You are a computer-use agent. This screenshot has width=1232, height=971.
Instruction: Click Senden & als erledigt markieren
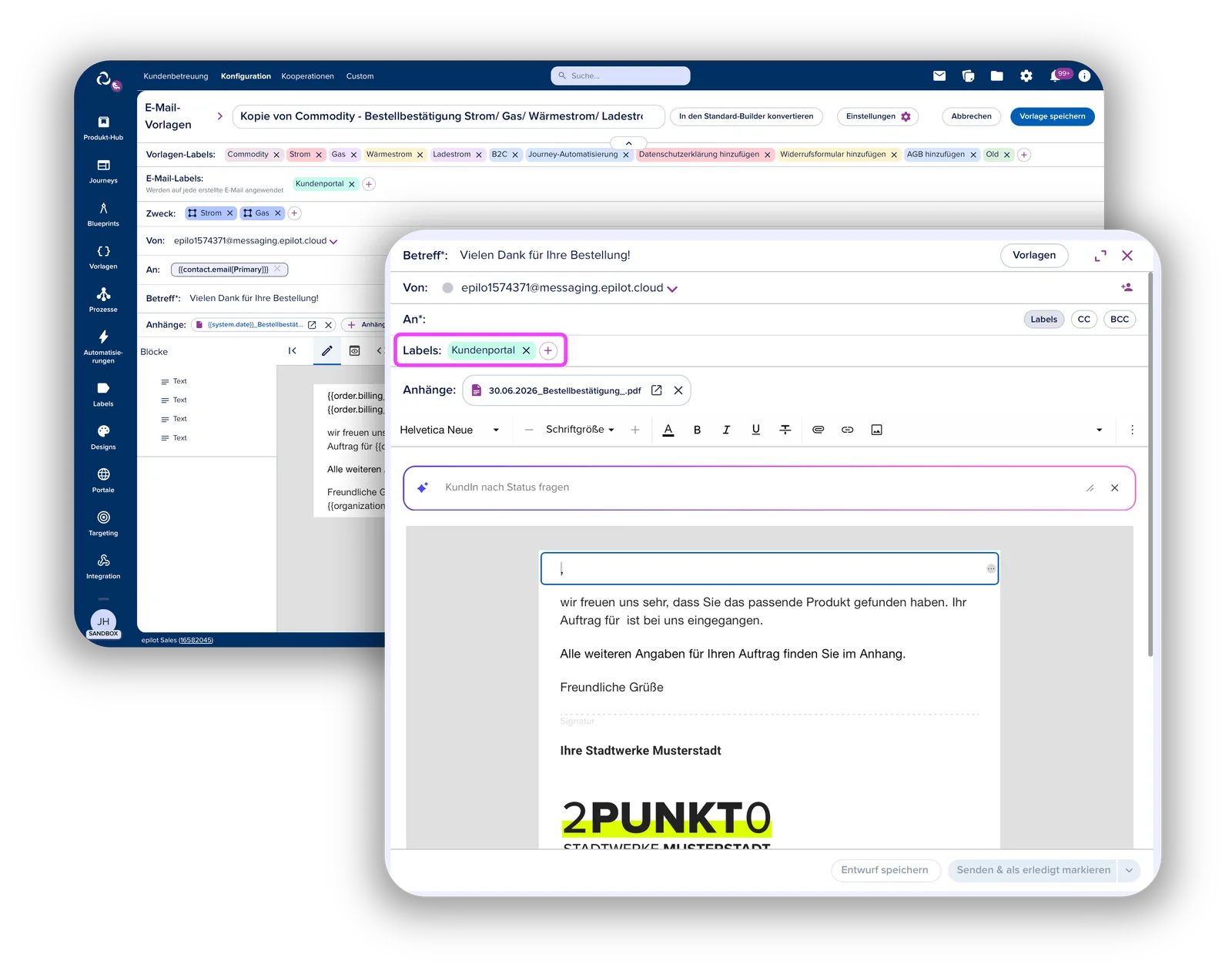(1033, 870)
